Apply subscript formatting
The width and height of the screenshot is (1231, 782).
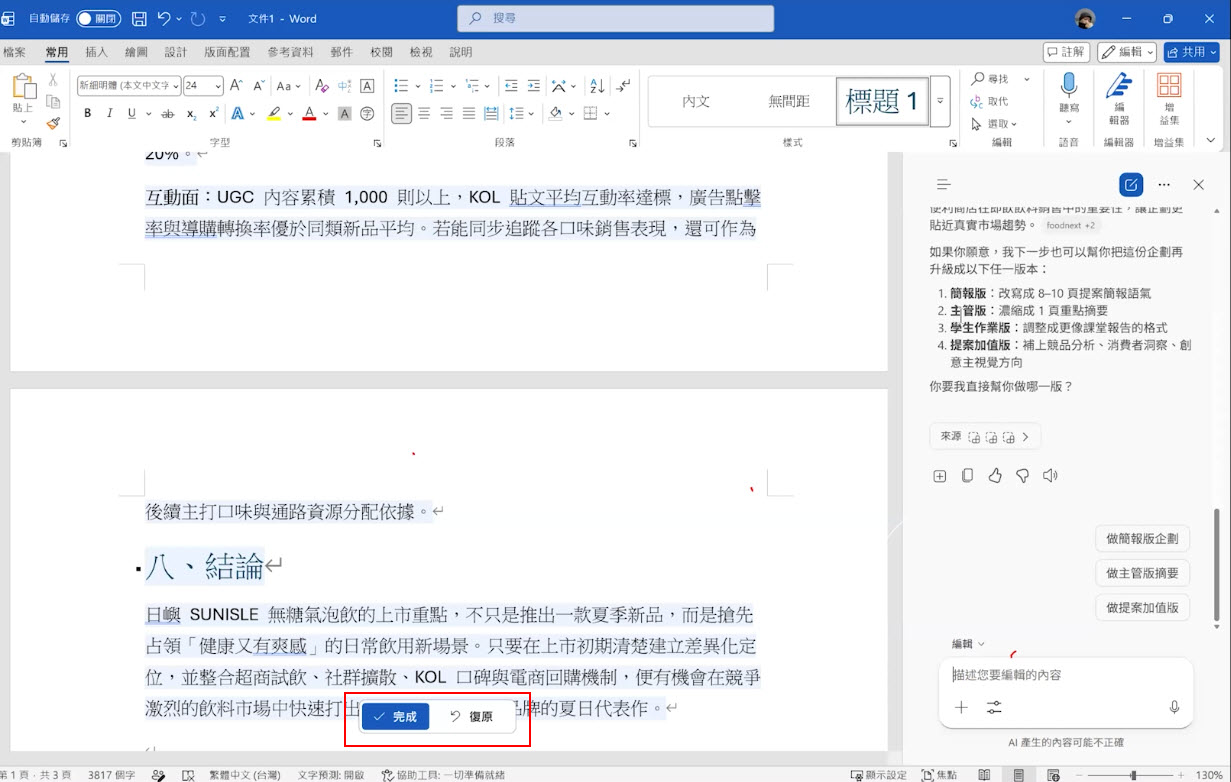pyautogui.click(x=192, y=114)
